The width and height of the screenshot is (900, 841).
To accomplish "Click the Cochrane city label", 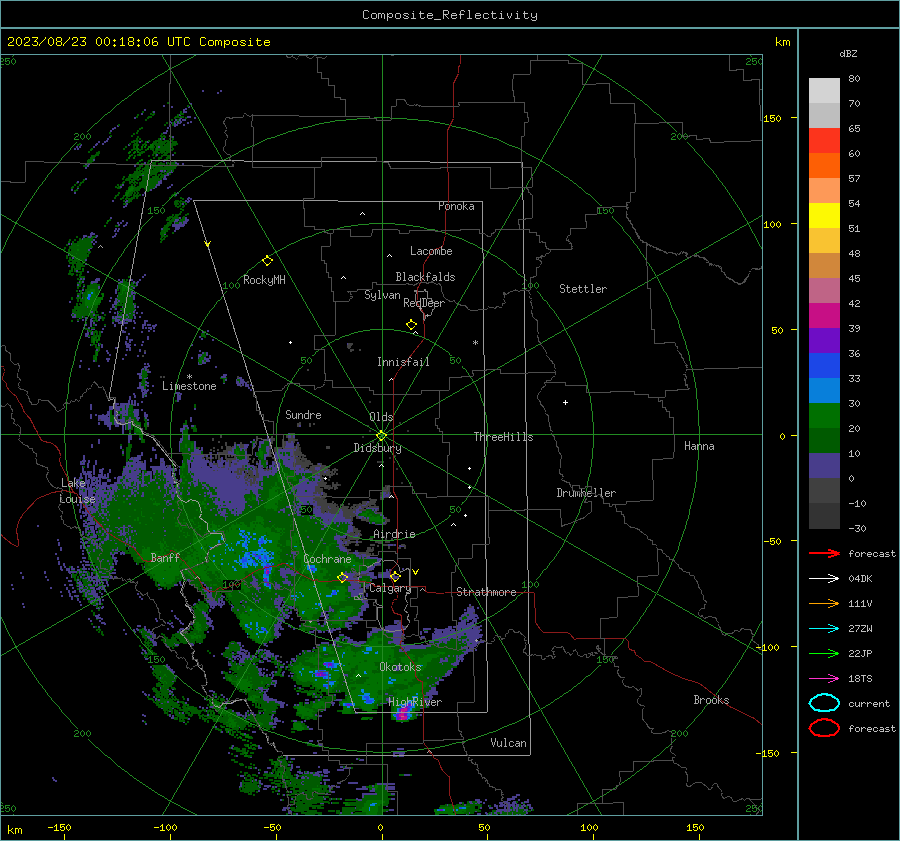I will pos(327,559).
